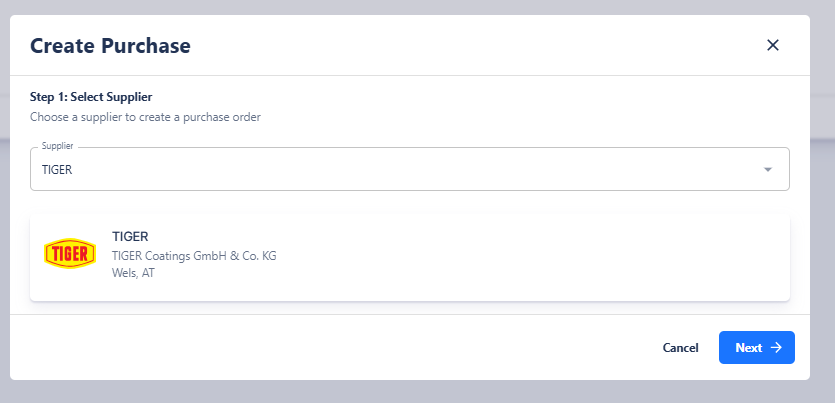This screenshot has width=835, height=403.
Task: Expand the Supplier dropdown arrow
Action: click(768, 169)
